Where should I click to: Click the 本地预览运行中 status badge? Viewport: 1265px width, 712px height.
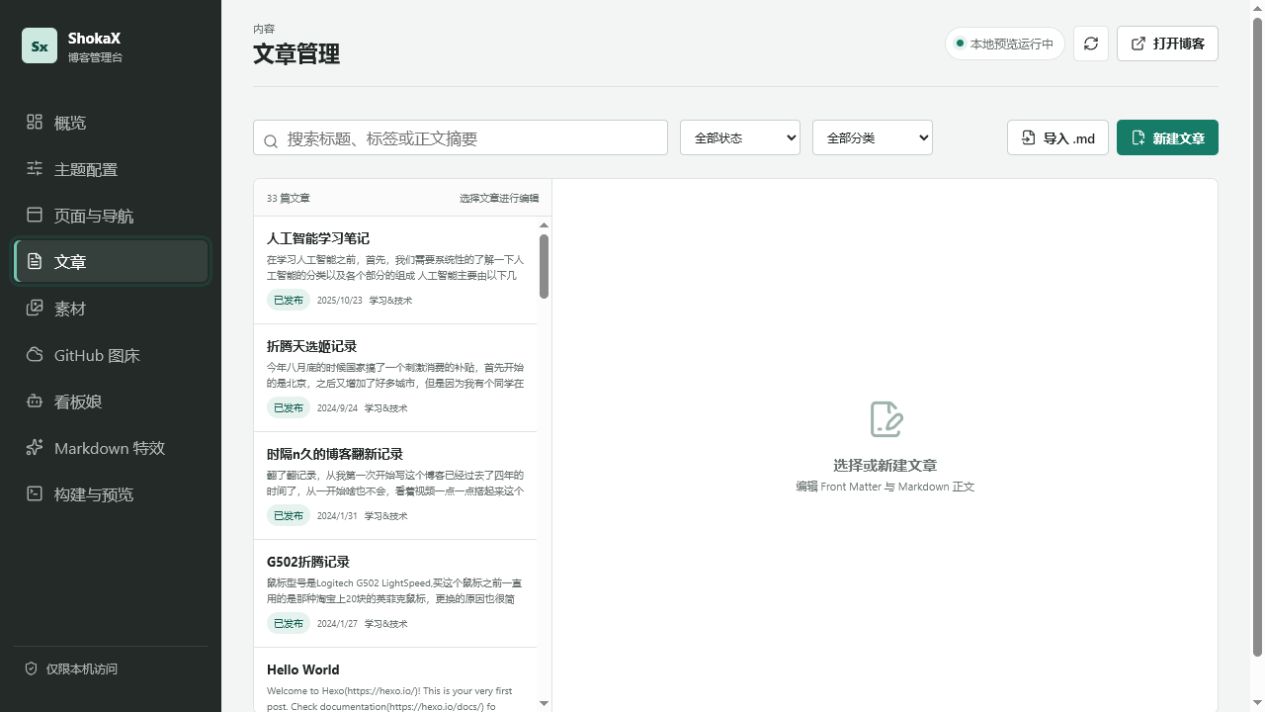pos(1004,44)
